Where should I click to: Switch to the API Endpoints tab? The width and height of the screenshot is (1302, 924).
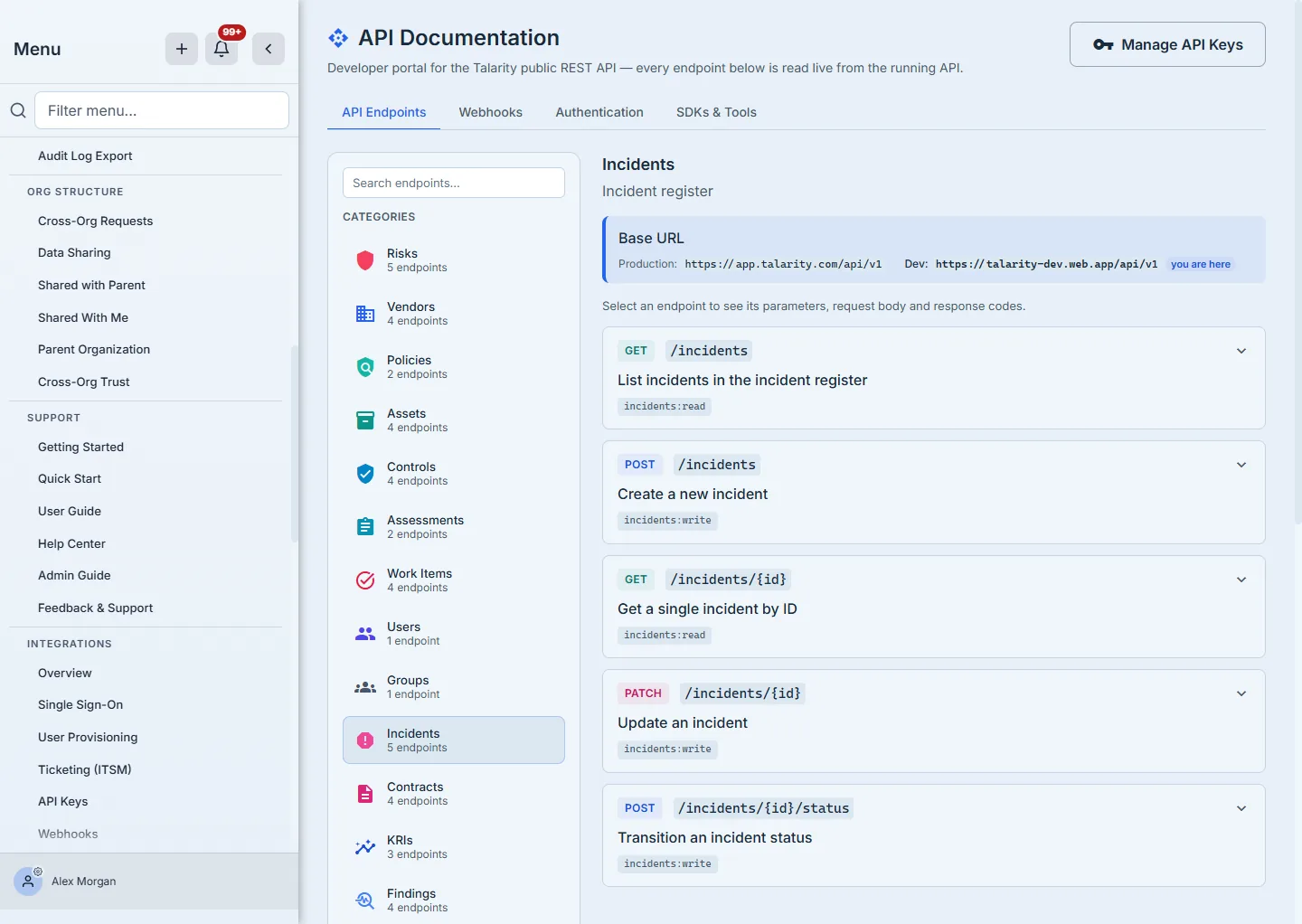383,112
